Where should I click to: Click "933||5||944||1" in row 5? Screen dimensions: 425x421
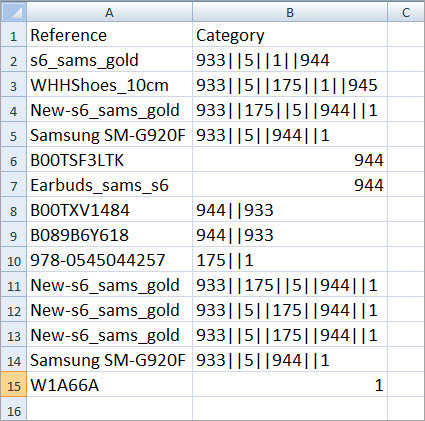point(290,135)
